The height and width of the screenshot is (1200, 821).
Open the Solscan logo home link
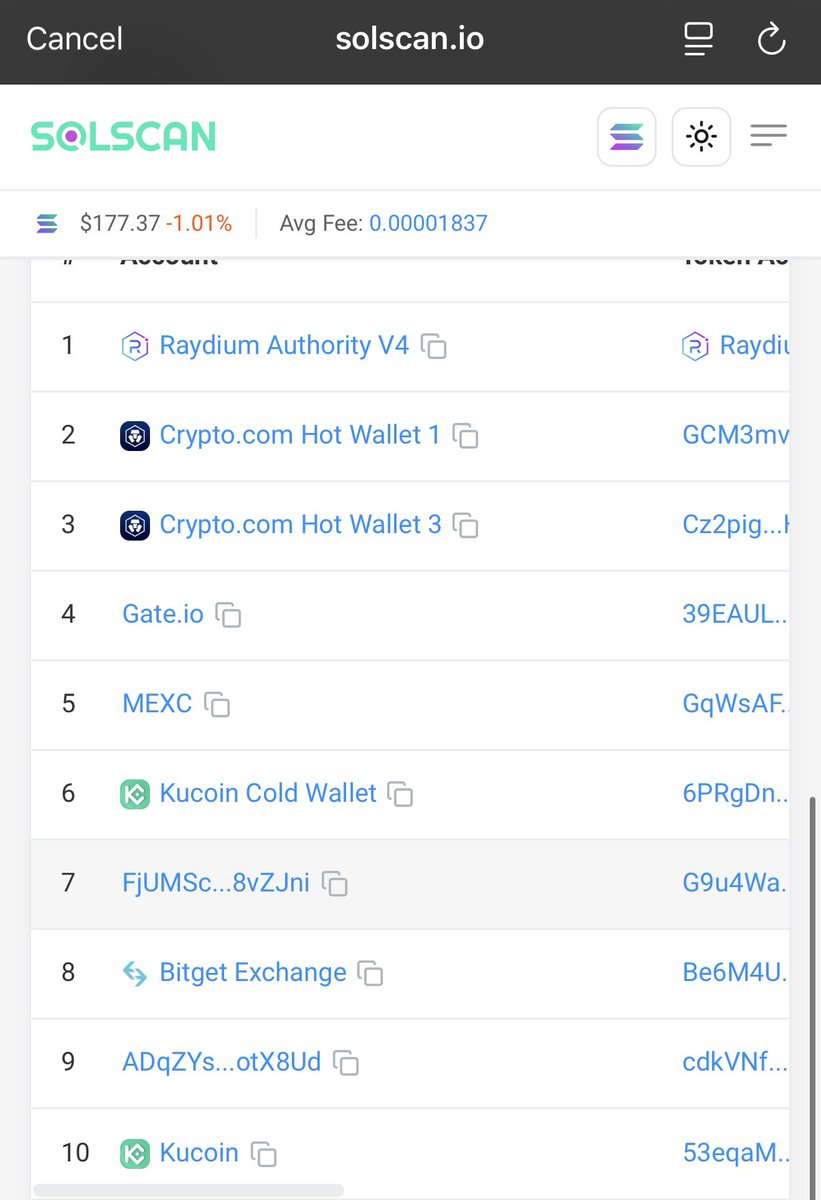pyautogui.click(x=123, y=136)
